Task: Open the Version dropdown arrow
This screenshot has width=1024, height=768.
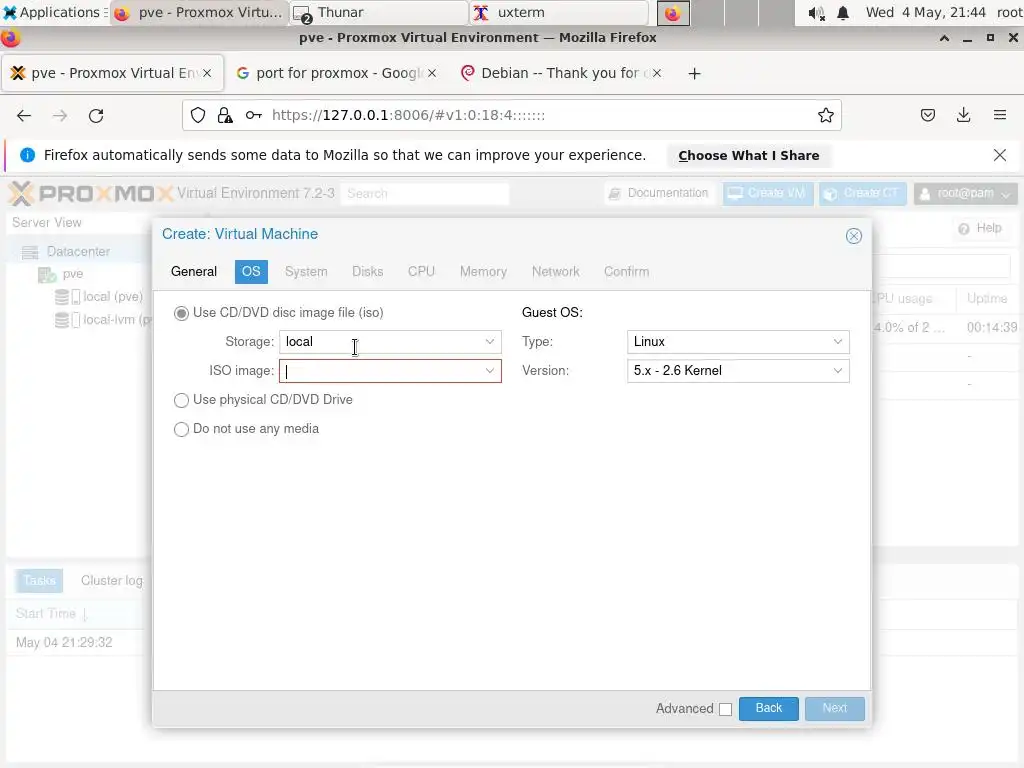Action: click(838, 371)
